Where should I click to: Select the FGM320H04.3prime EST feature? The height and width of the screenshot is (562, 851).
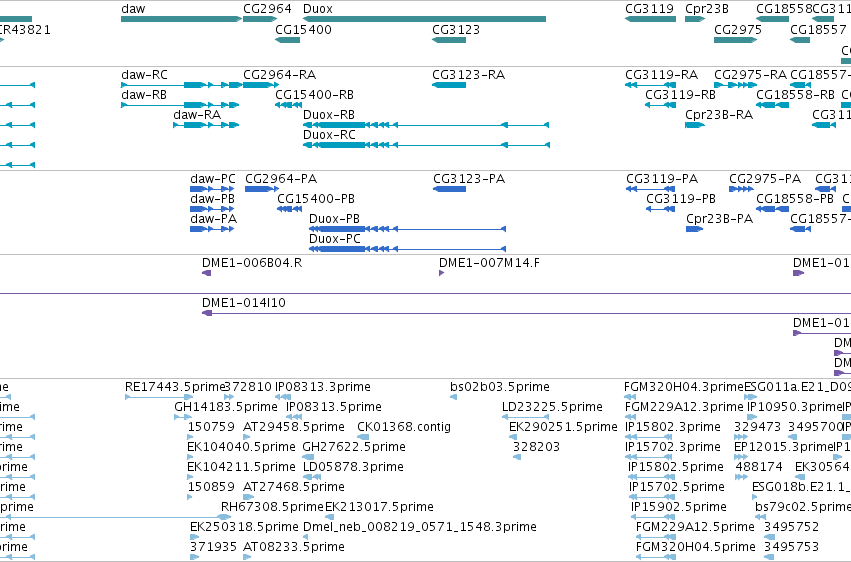[x=630, y=398]
